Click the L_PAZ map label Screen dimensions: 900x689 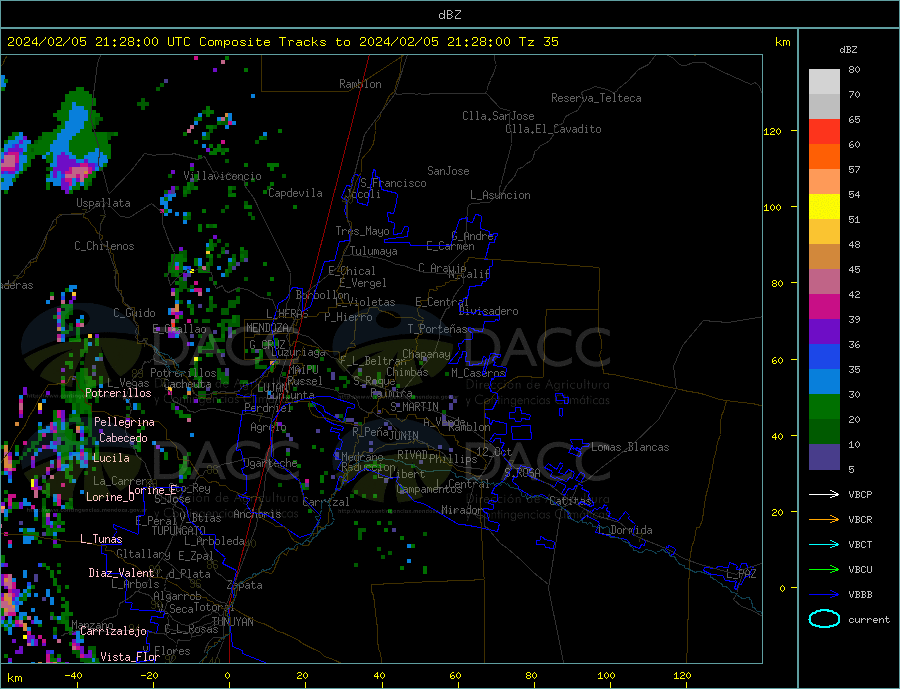[x=741, y=574]
